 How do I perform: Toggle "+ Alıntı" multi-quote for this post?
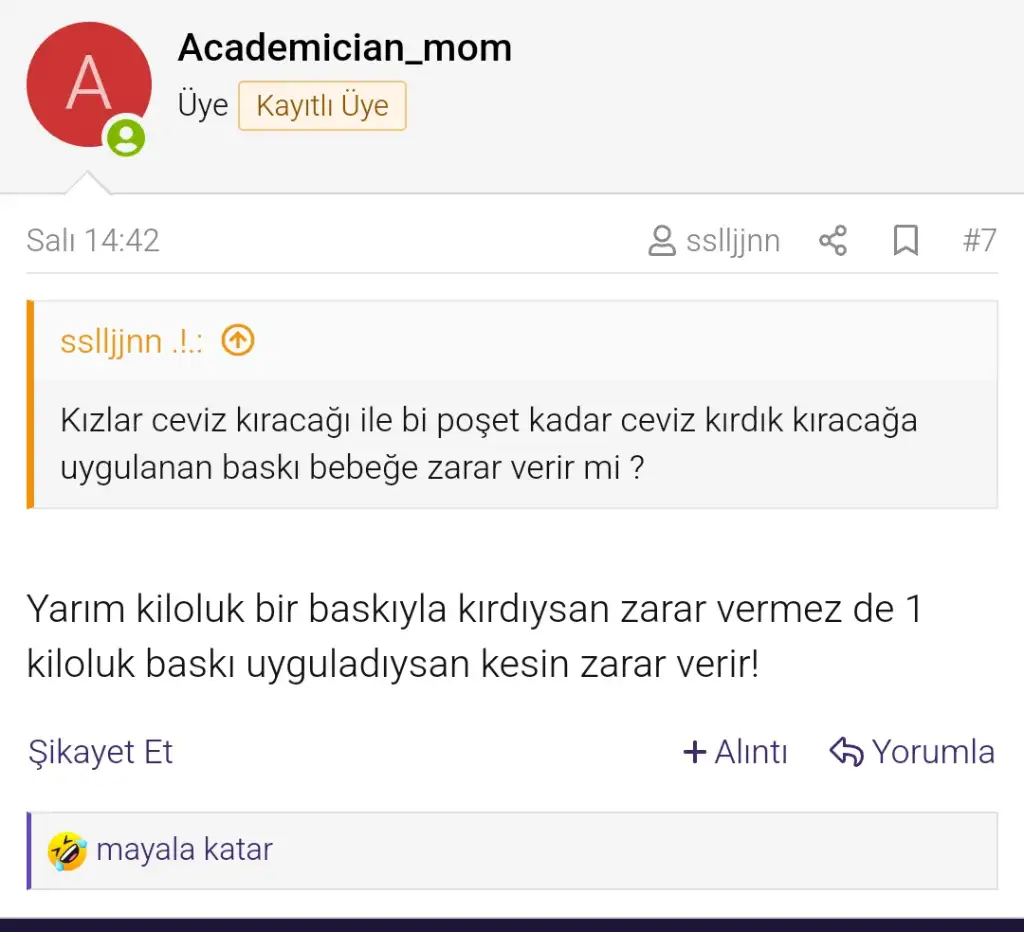(x=735, y=752)
